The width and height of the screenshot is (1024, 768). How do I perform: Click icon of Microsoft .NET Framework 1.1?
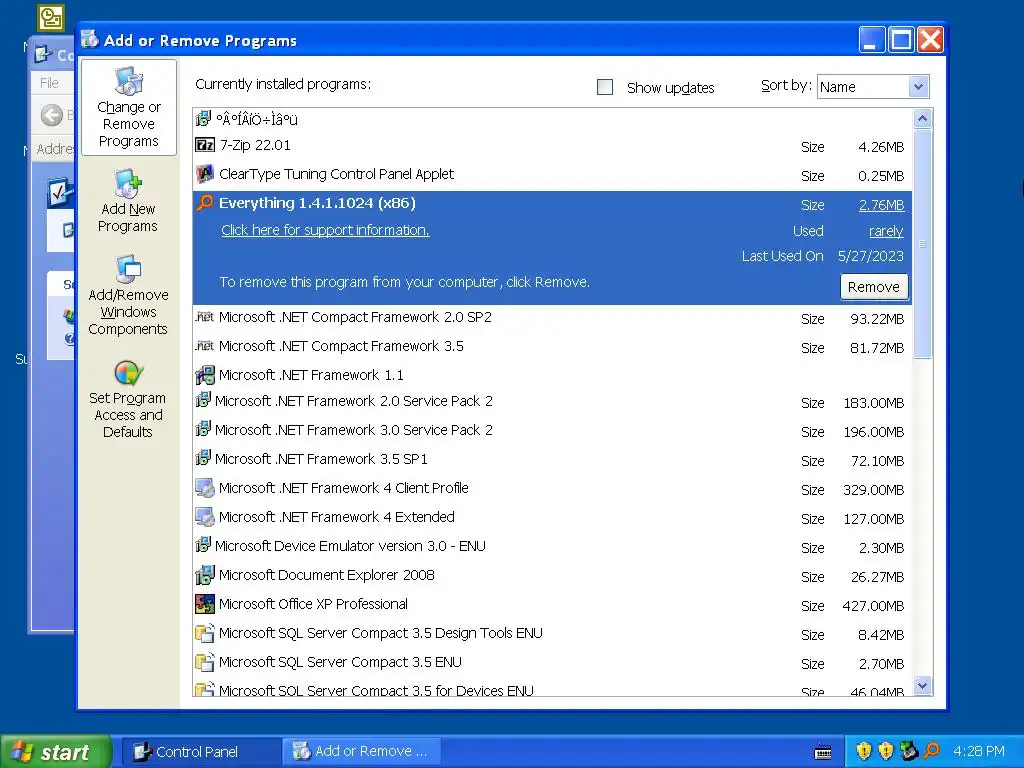click(205, 375)
